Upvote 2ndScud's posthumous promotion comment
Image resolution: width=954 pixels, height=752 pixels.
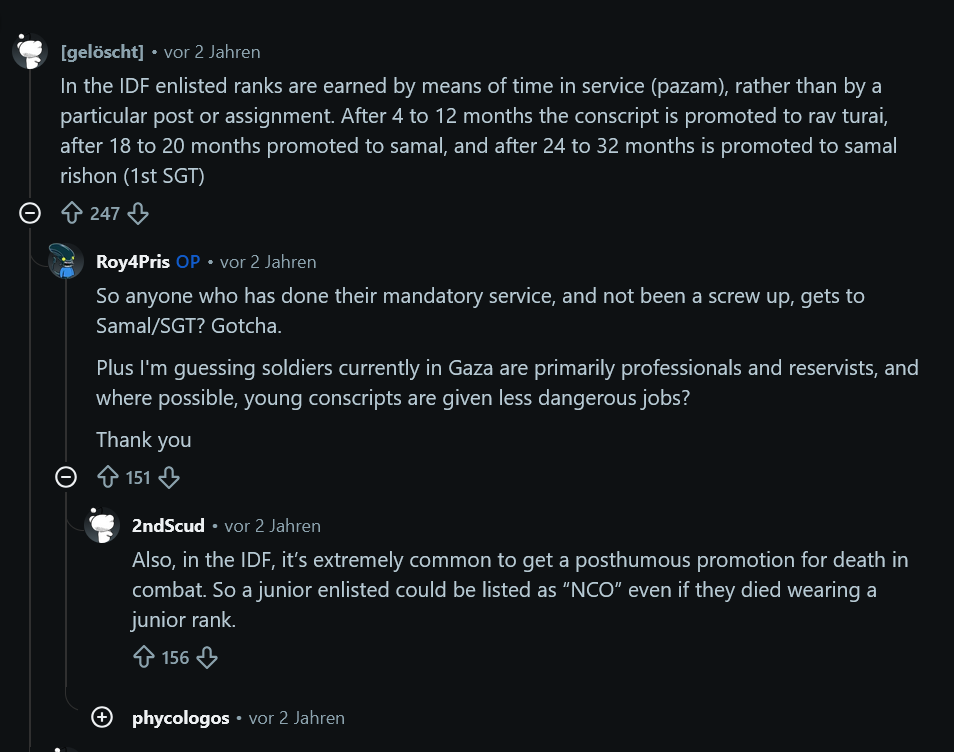(x=144, y=657)
